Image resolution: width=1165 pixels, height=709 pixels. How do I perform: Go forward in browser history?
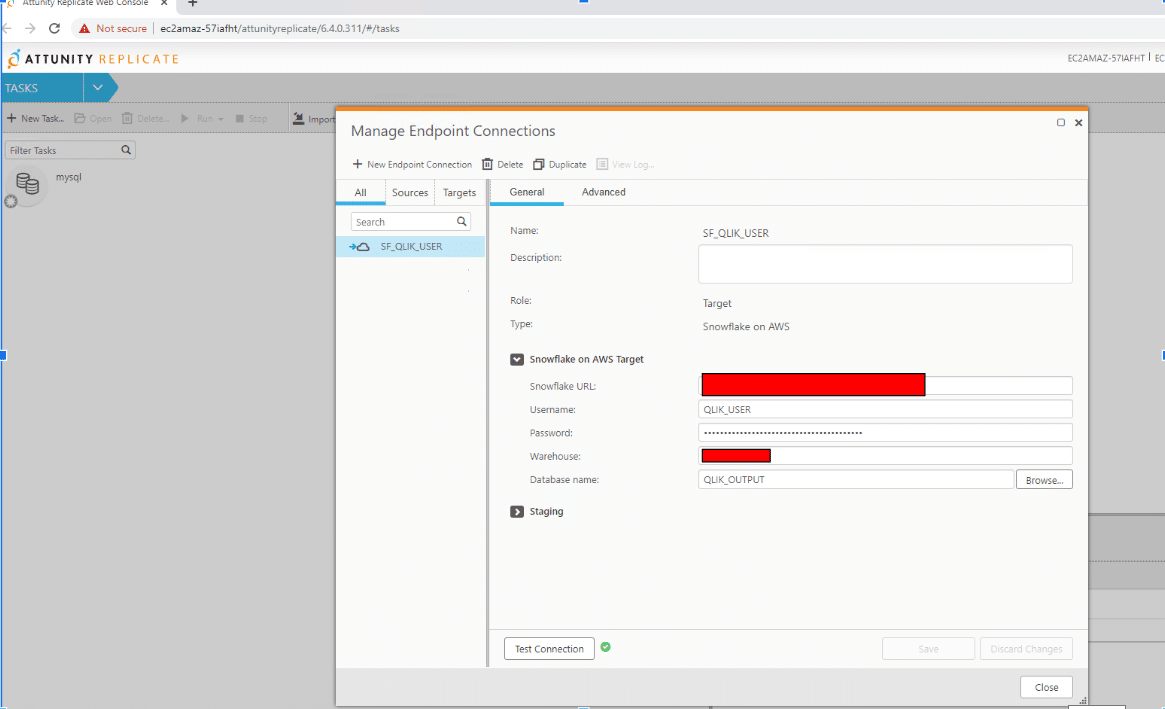[30, 28]
